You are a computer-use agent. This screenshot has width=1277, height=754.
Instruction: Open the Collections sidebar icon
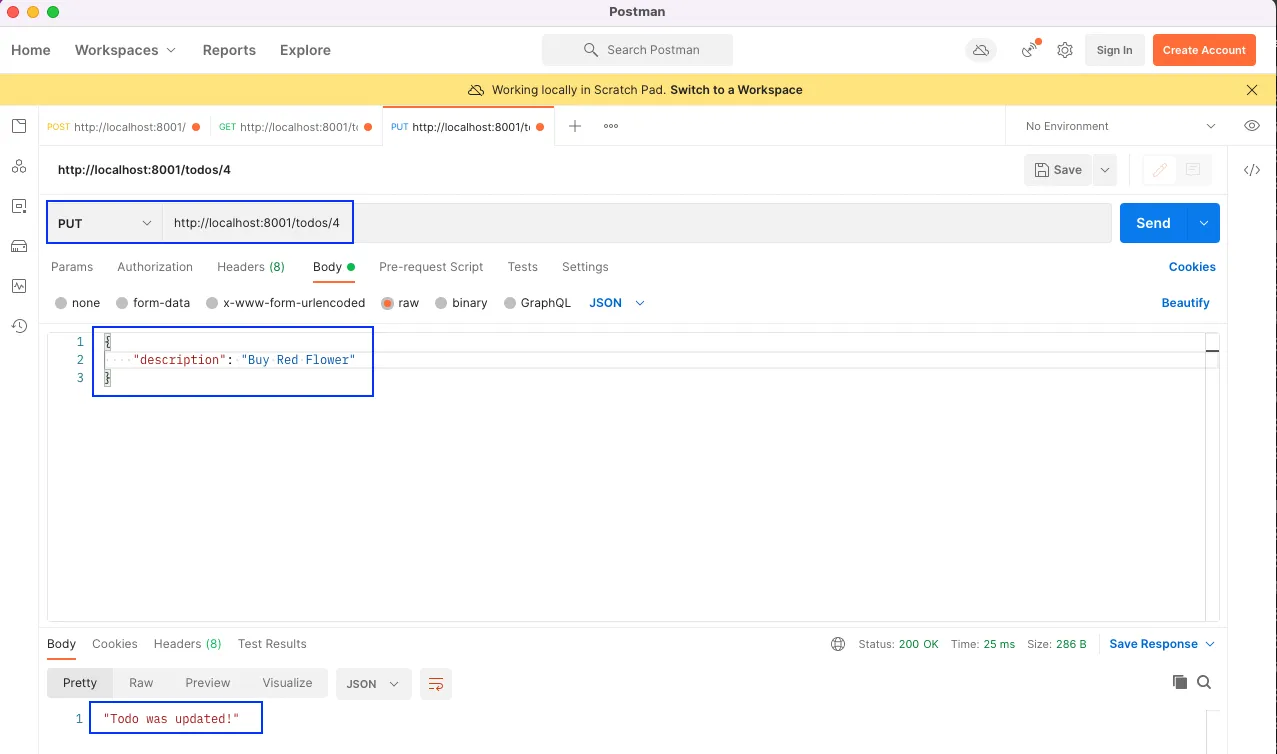[19, 126]
